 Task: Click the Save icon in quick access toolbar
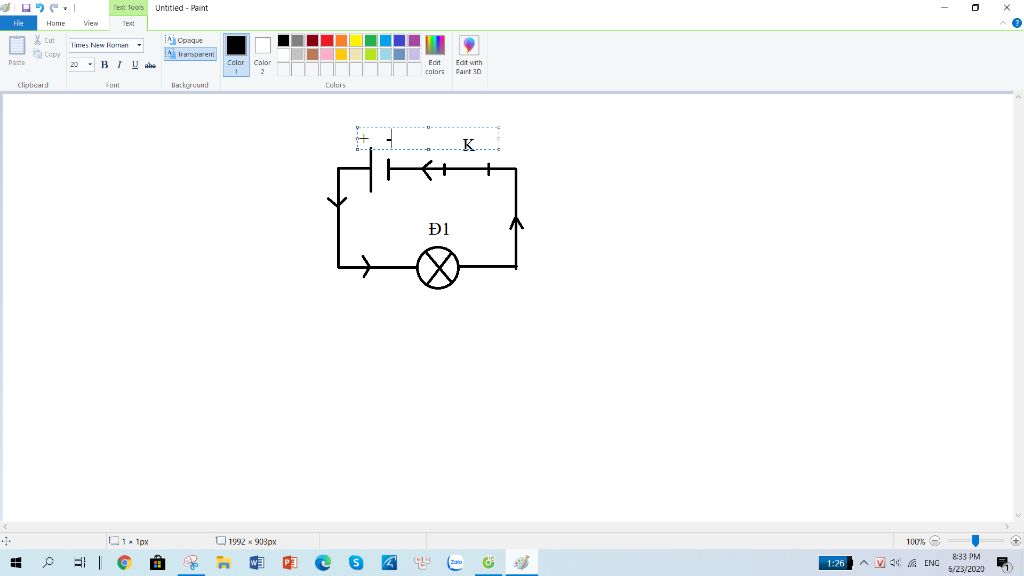point(26,8)
